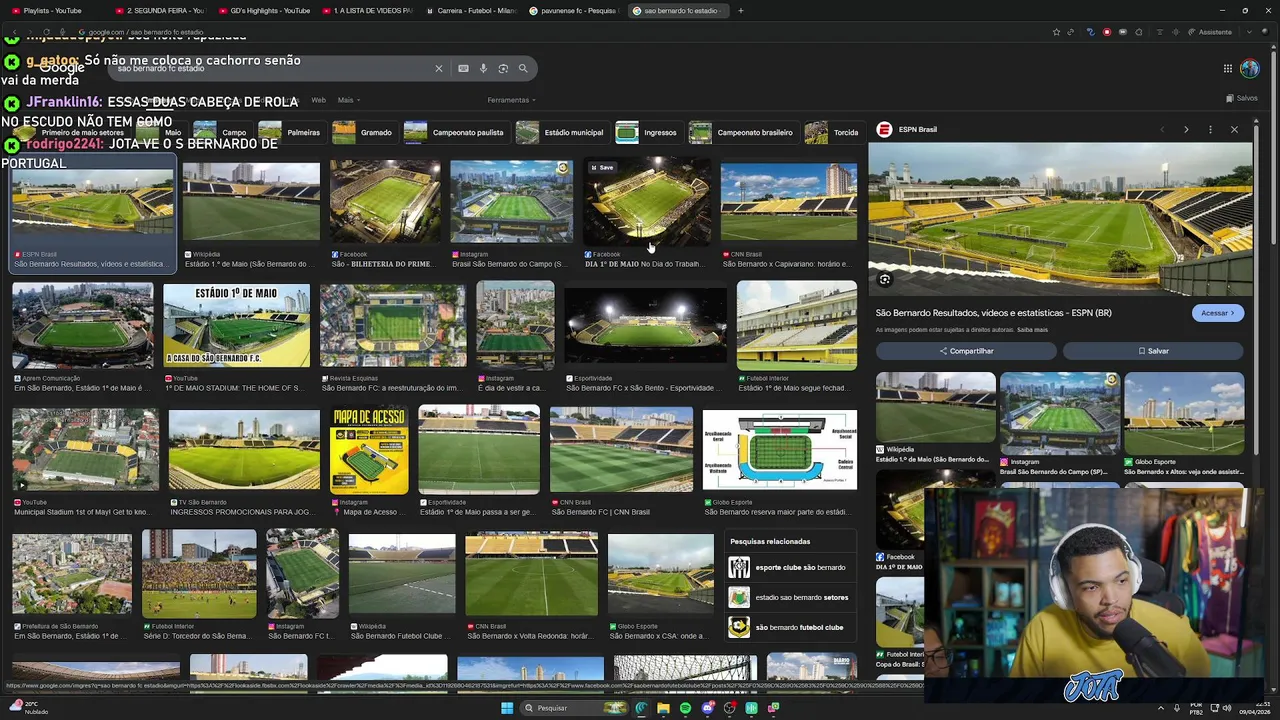Switch to Playlists - YouTube tab

[x=52, y=10]
